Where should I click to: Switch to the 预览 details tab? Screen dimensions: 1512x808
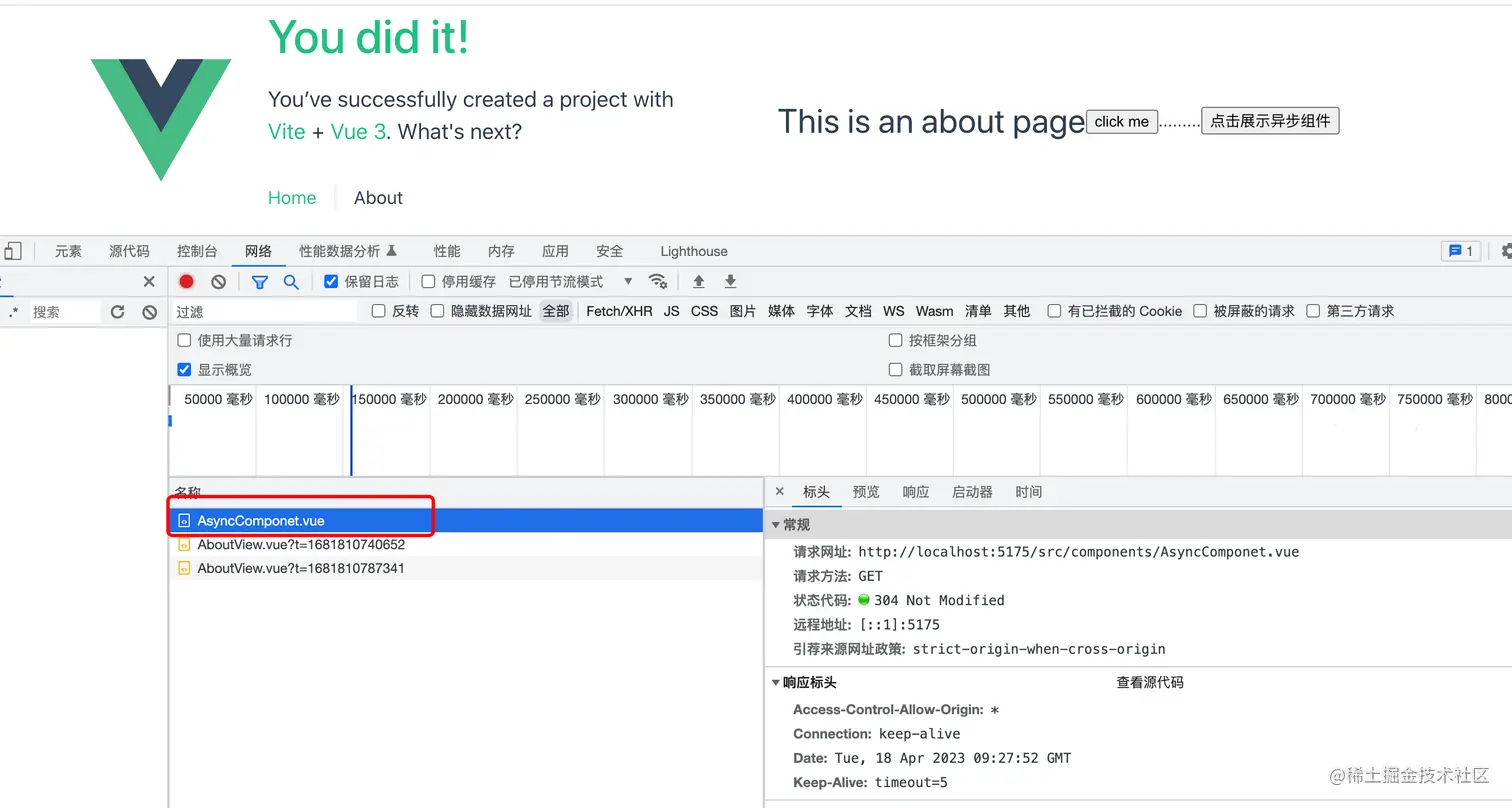tap(866, 492)
